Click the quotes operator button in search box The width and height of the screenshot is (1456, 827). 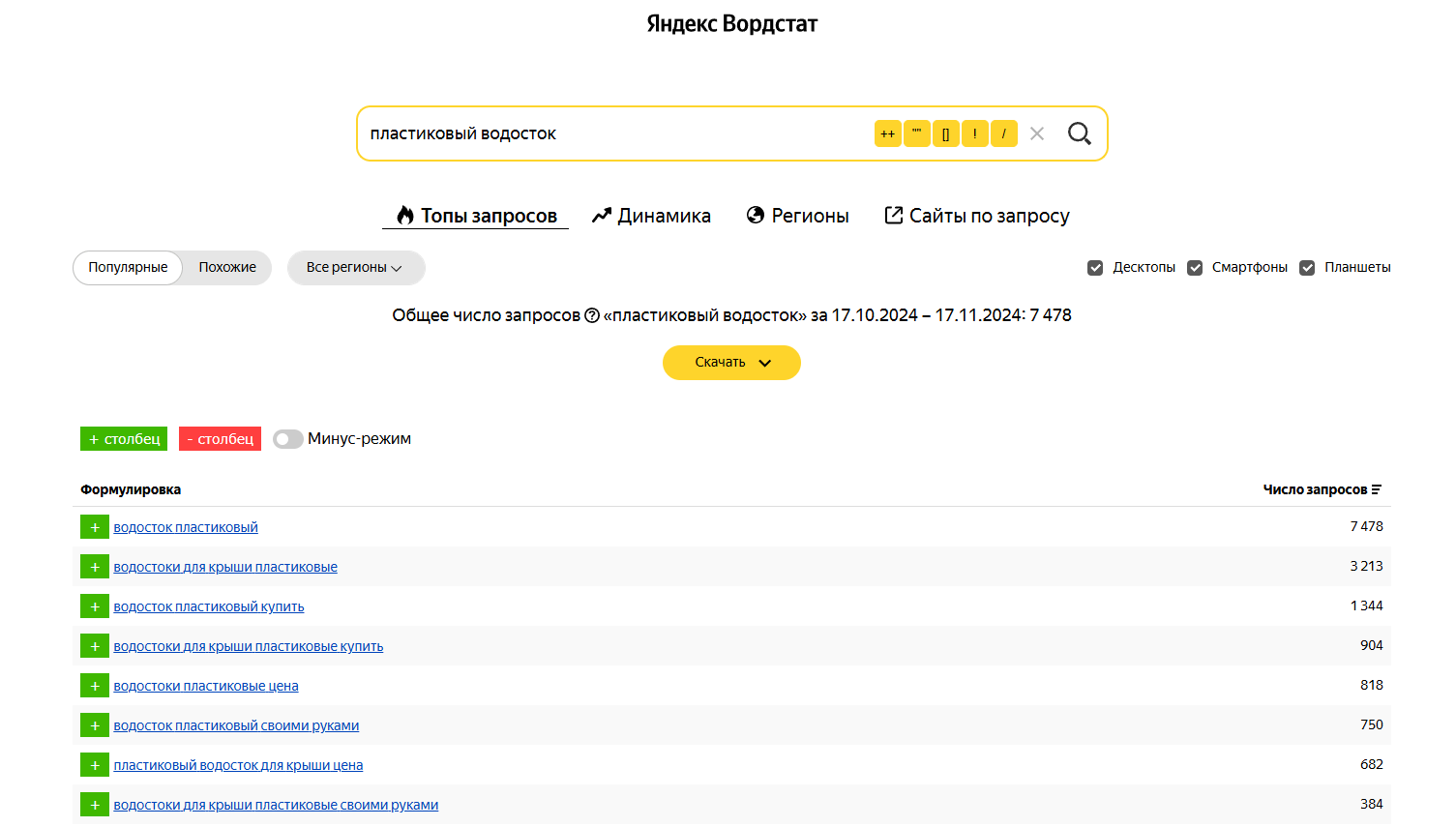coord(916,133)
